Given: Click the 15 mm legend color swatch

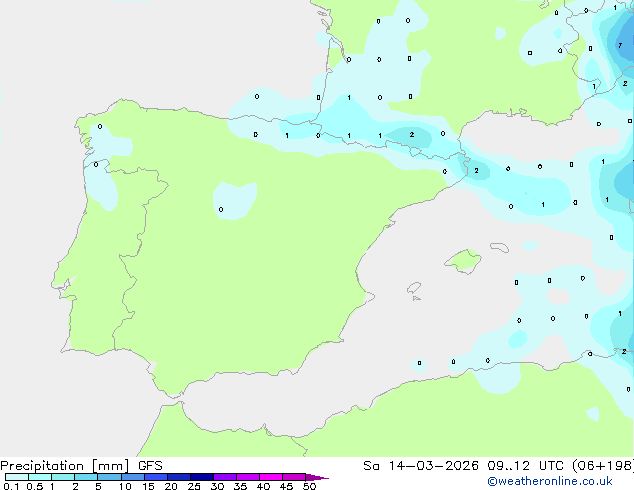Looking at the screenshot, I should point(156,477).
